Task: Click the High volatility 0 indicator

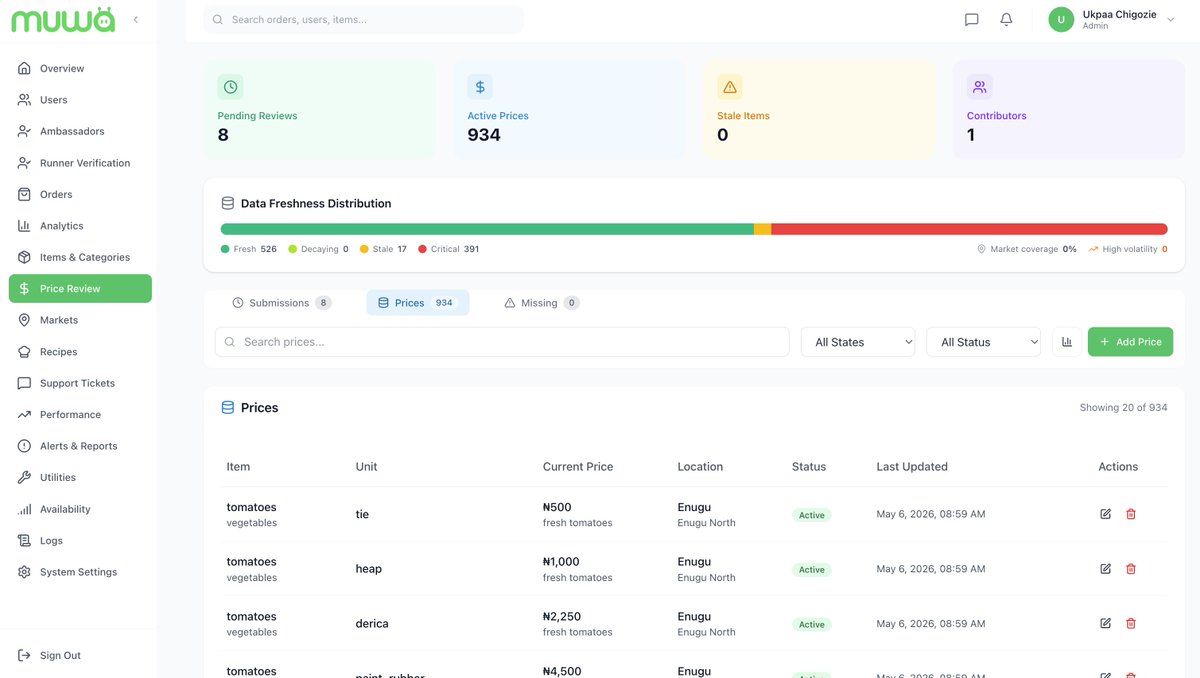Action: (x=1128, y=249)
